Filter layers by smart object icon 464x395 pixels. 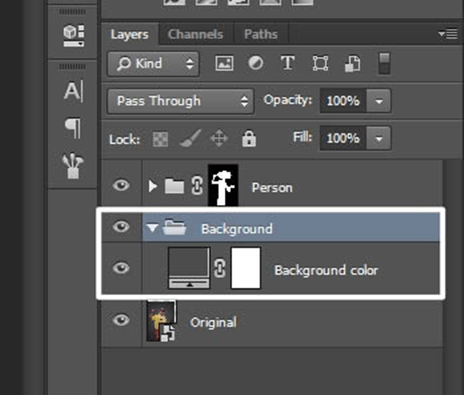(352, 63)
